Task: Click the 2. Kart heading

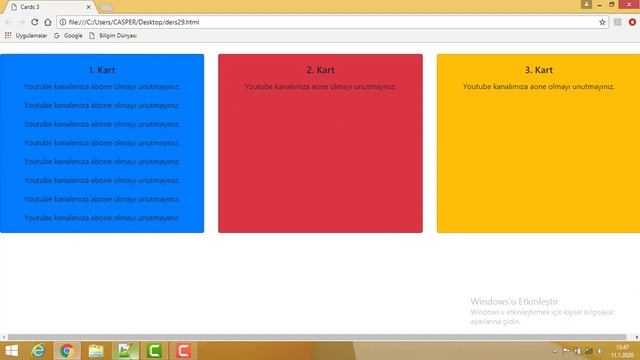Action: pos(320,70)
